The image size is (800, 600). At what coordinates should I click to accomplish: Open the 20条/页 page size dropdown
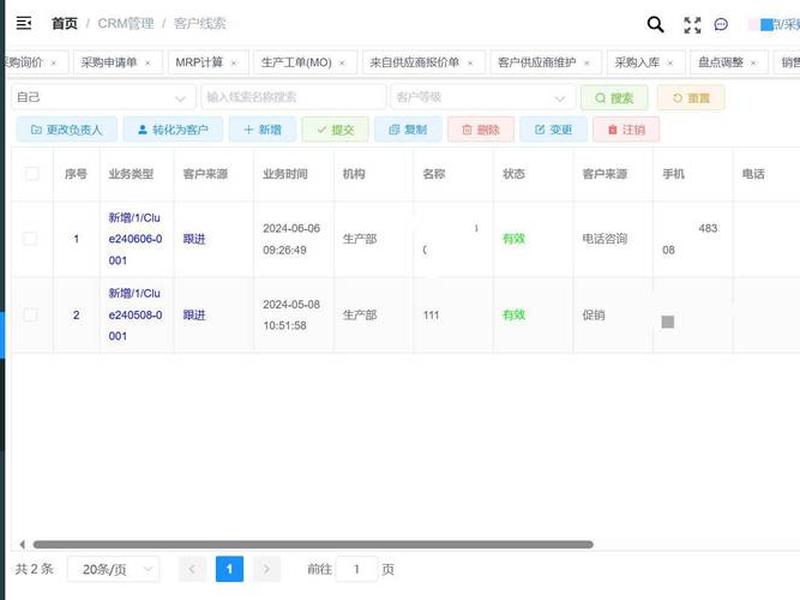pyautogui.click(x=113, y=569)
